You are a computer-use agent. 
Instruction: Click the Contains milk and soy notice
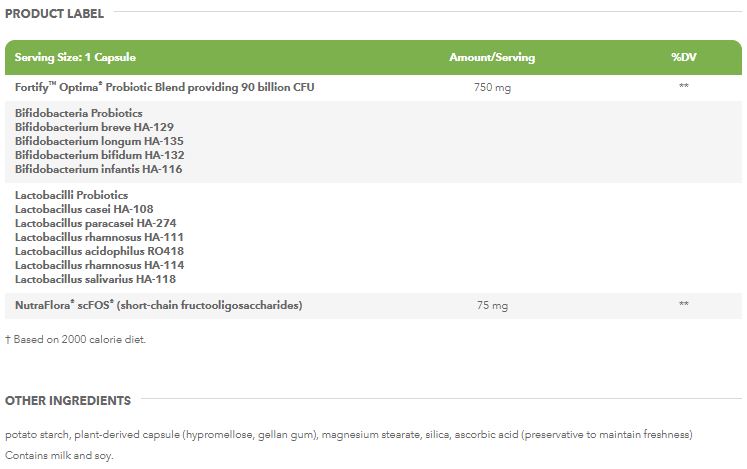(60, 455)
